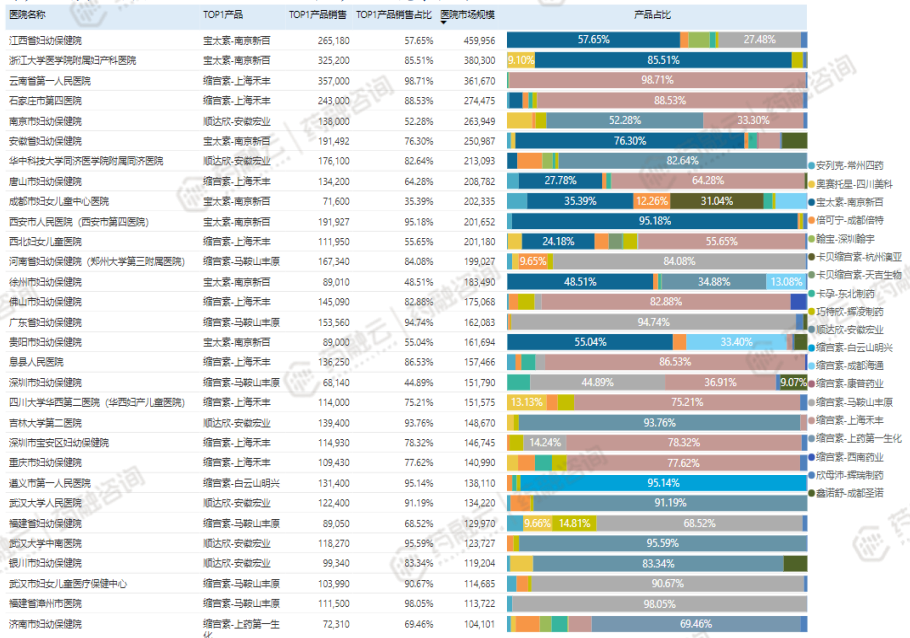Click the 江西省妇幼保健院 hospital name cell
Screen dimensions: 910x638
[45, 40]
